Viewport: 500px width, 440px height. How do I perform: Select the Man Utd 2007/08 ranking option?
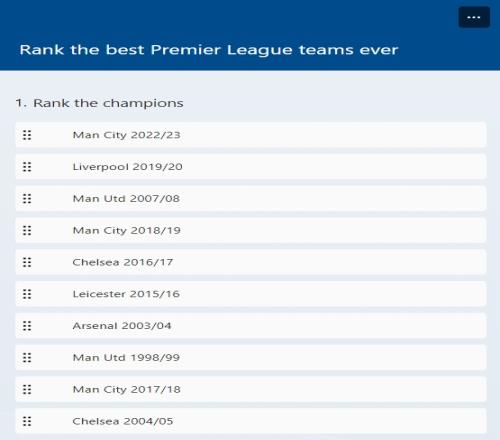pyautogui.click(x=251, y=199)
